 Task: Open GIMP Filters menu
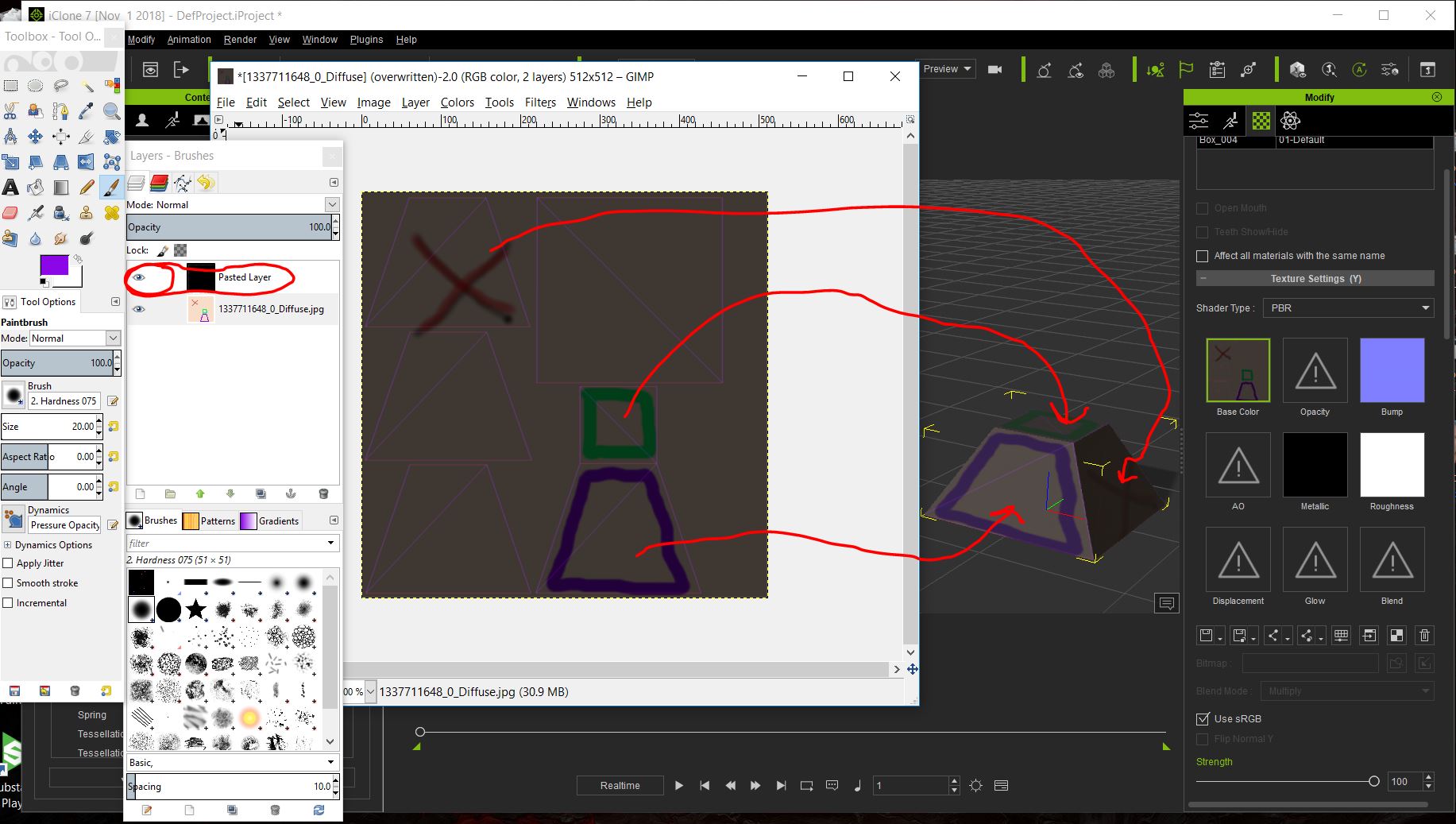pyautogui.click(x=540, y=103)
